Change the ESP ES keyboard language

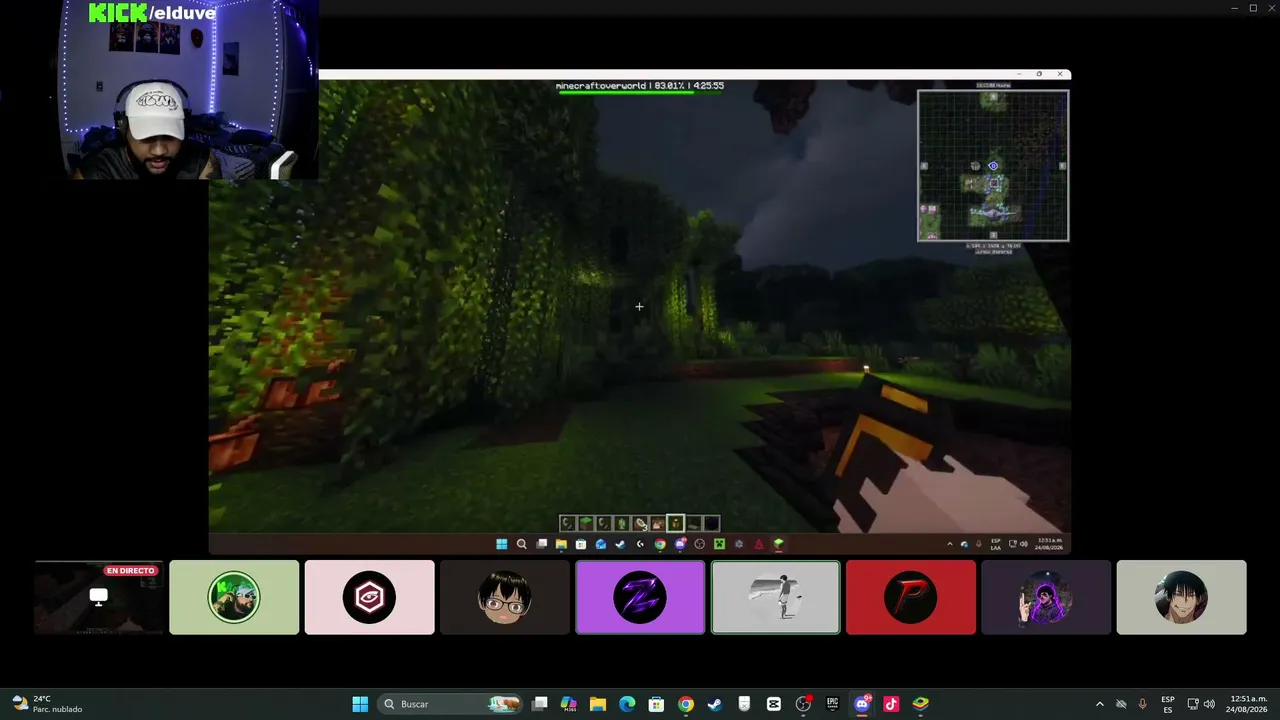(x=1168, y=704)
